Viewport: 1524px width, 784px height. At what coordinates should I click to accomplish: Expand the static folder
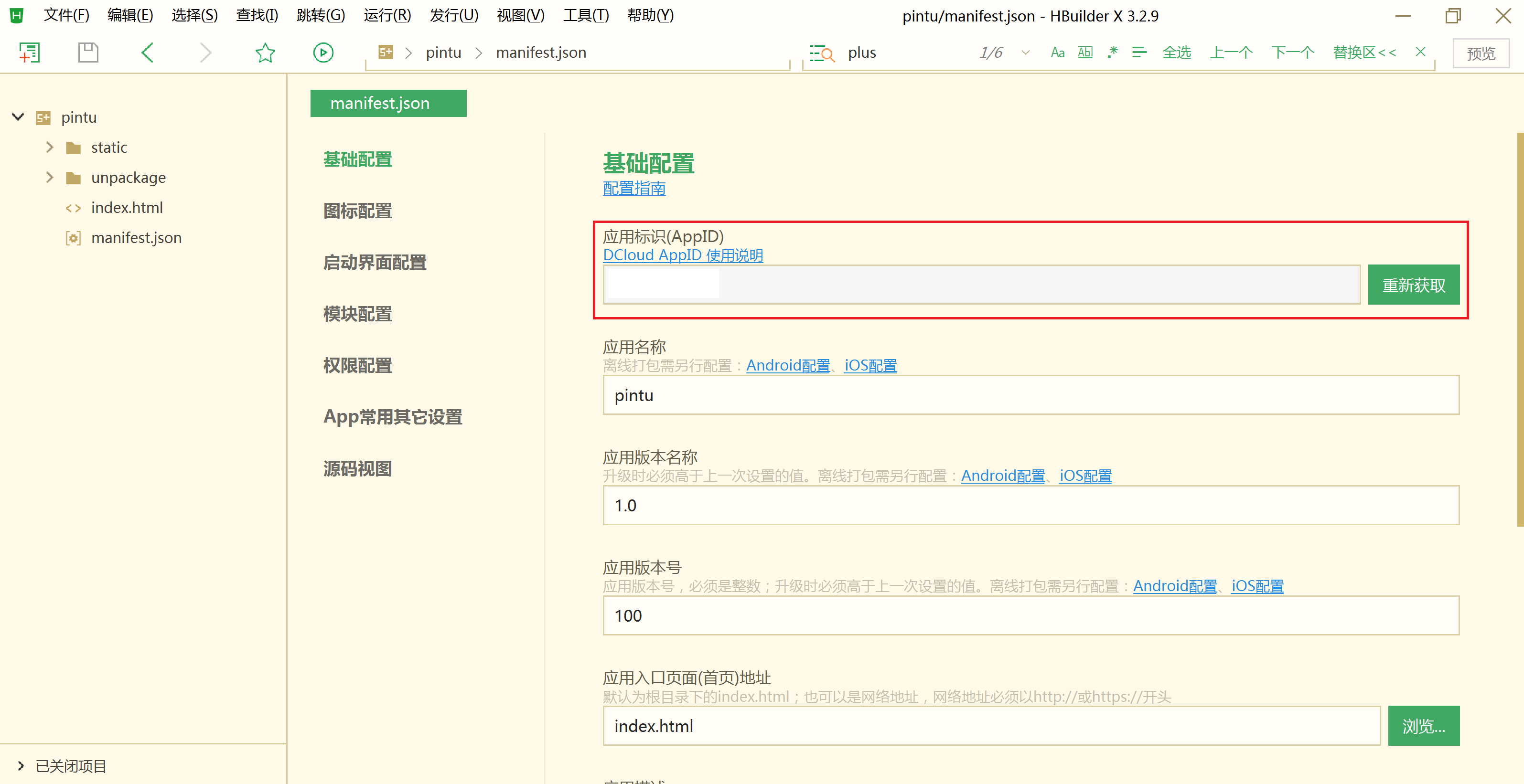(x=50, y=147)
